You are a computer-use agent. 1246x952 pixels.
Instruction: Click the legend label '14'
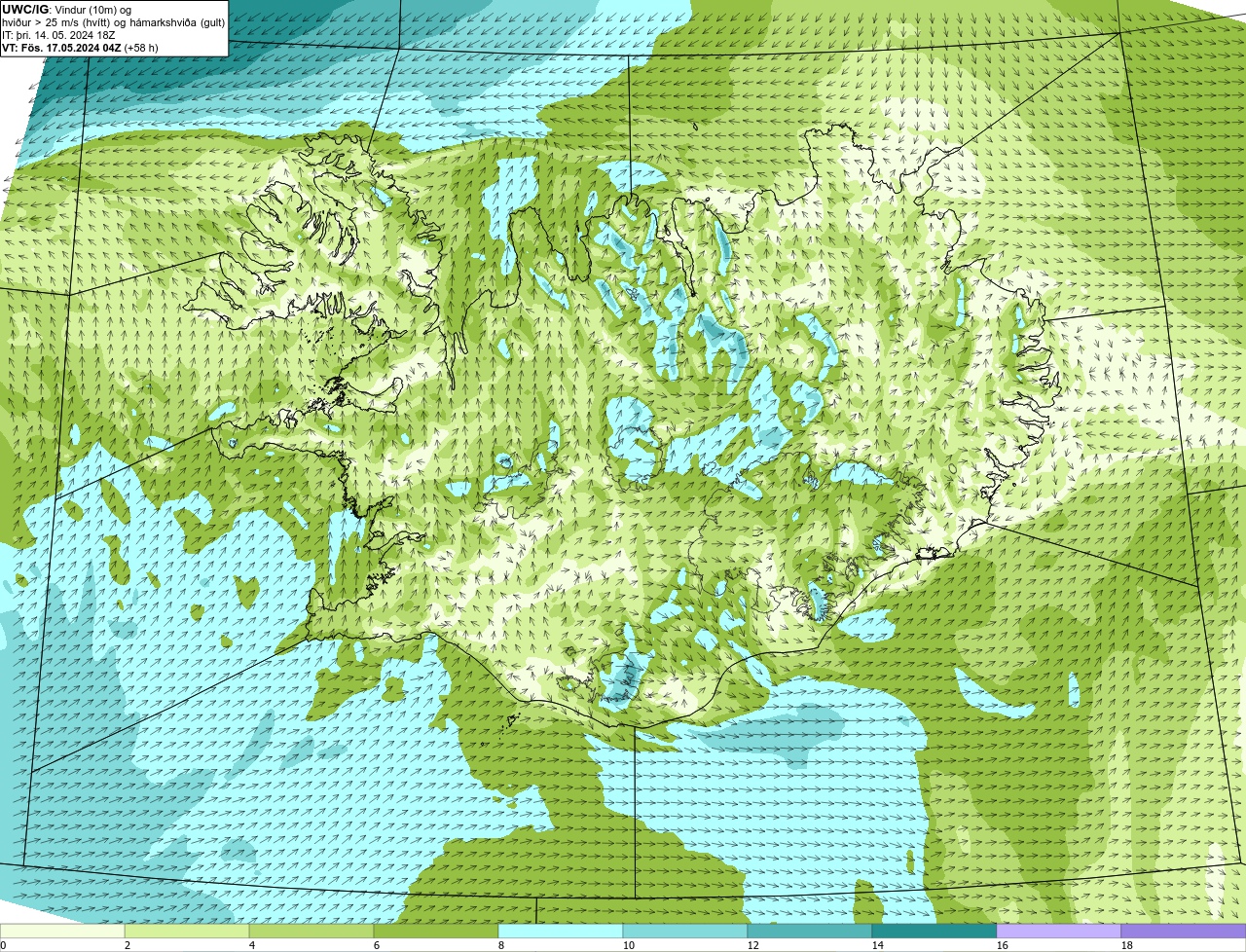(877, 945)
